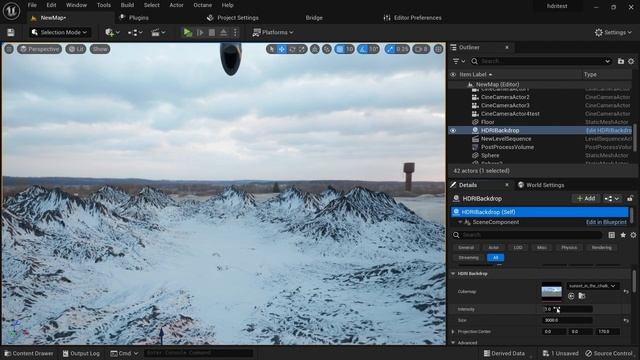Open the viewport options hamburger menu

pyautogui.click(x=9, y=49)
